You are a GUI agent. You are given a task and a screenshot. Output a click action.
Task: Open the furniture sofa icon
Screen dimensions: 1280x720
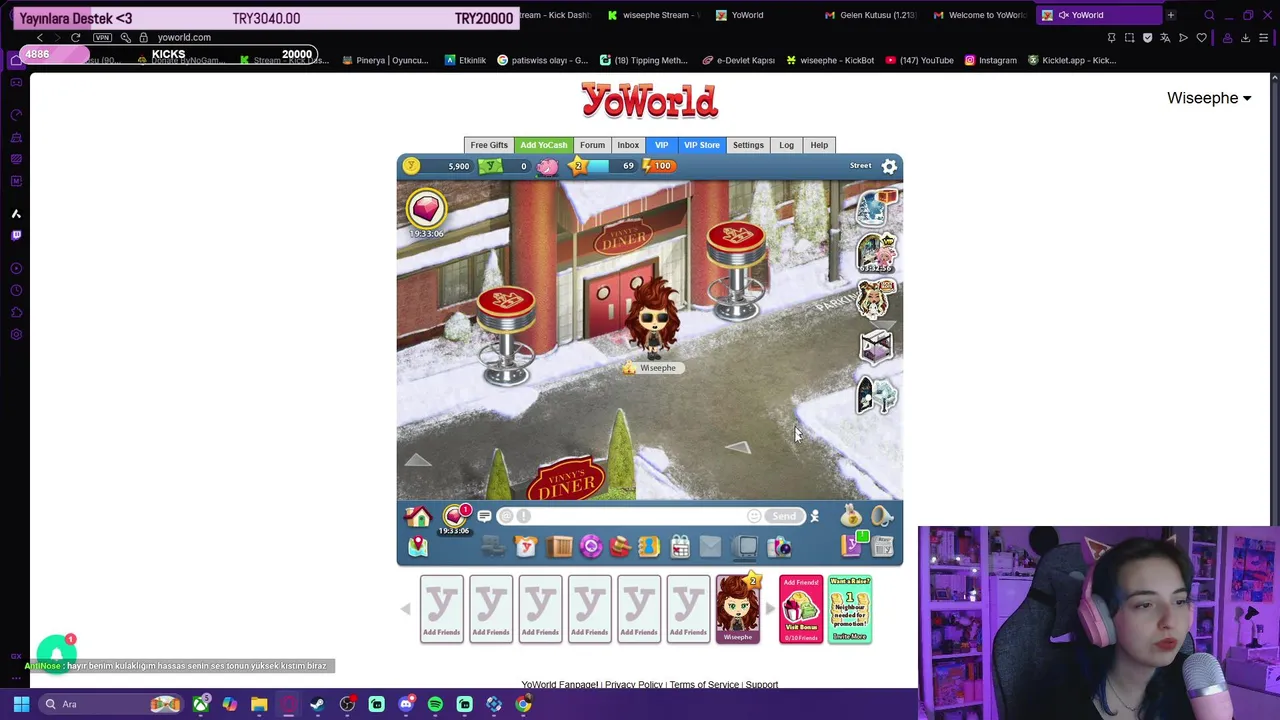(x=493, y=547)
